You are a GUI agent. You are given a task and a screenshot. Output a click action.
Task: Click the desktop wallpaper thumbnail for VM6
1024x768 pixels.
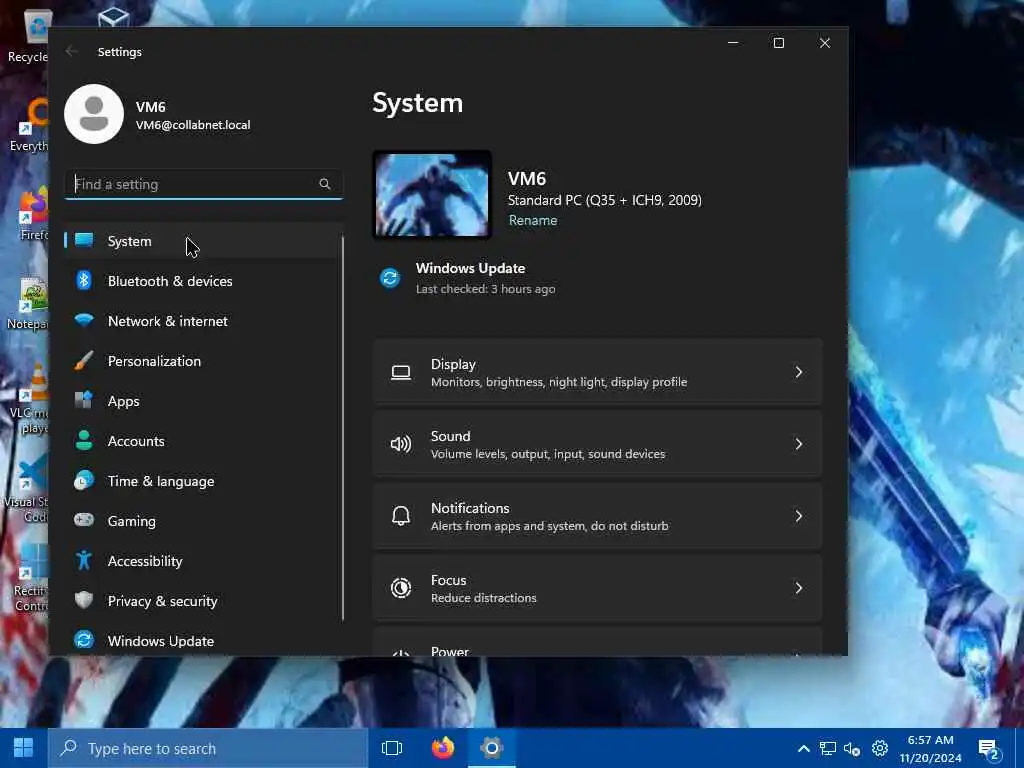432,195
